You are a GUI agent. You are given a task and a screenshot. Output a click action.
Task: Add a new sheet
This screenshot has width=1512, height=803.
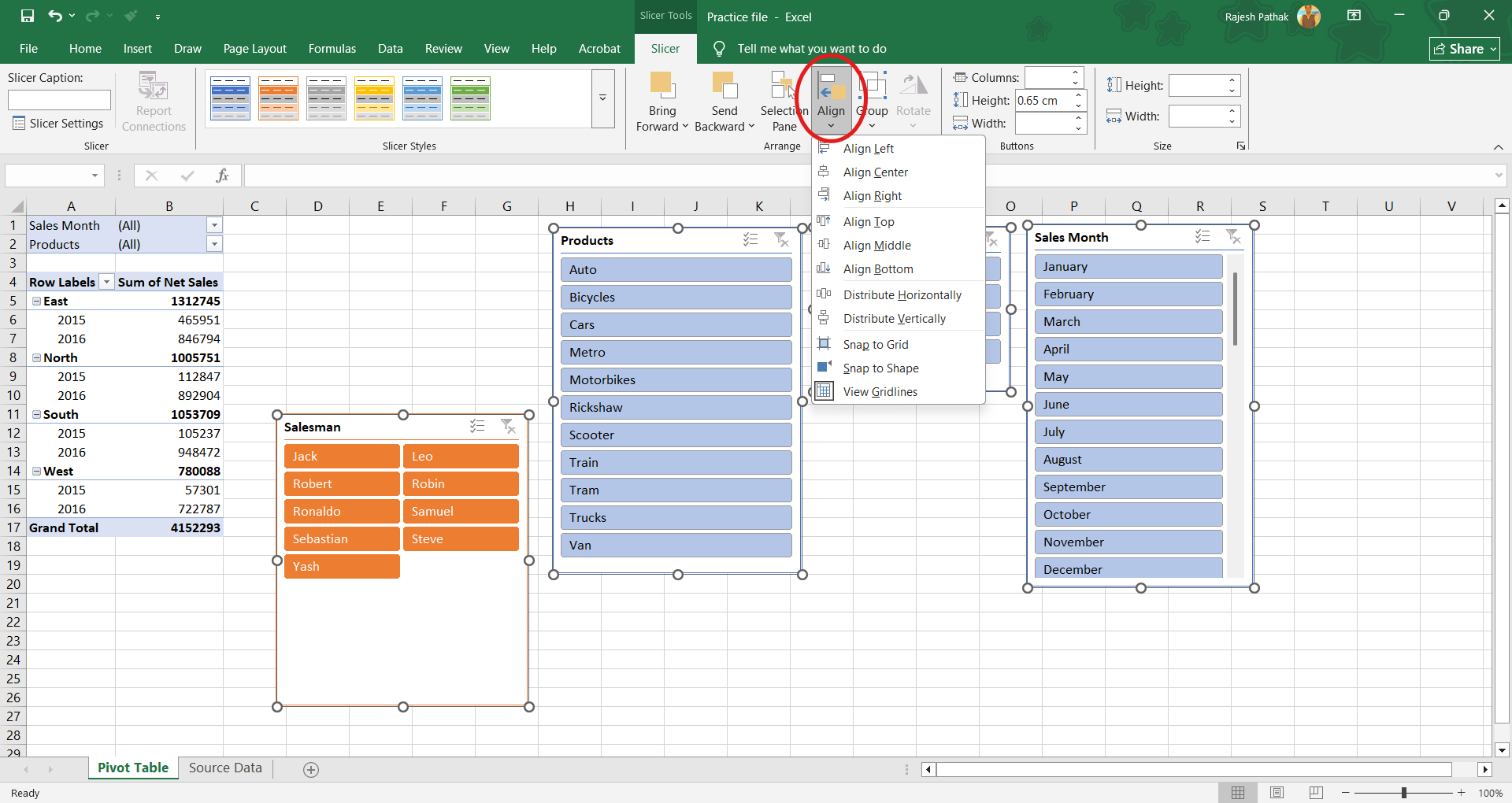[x=311, y=770]
